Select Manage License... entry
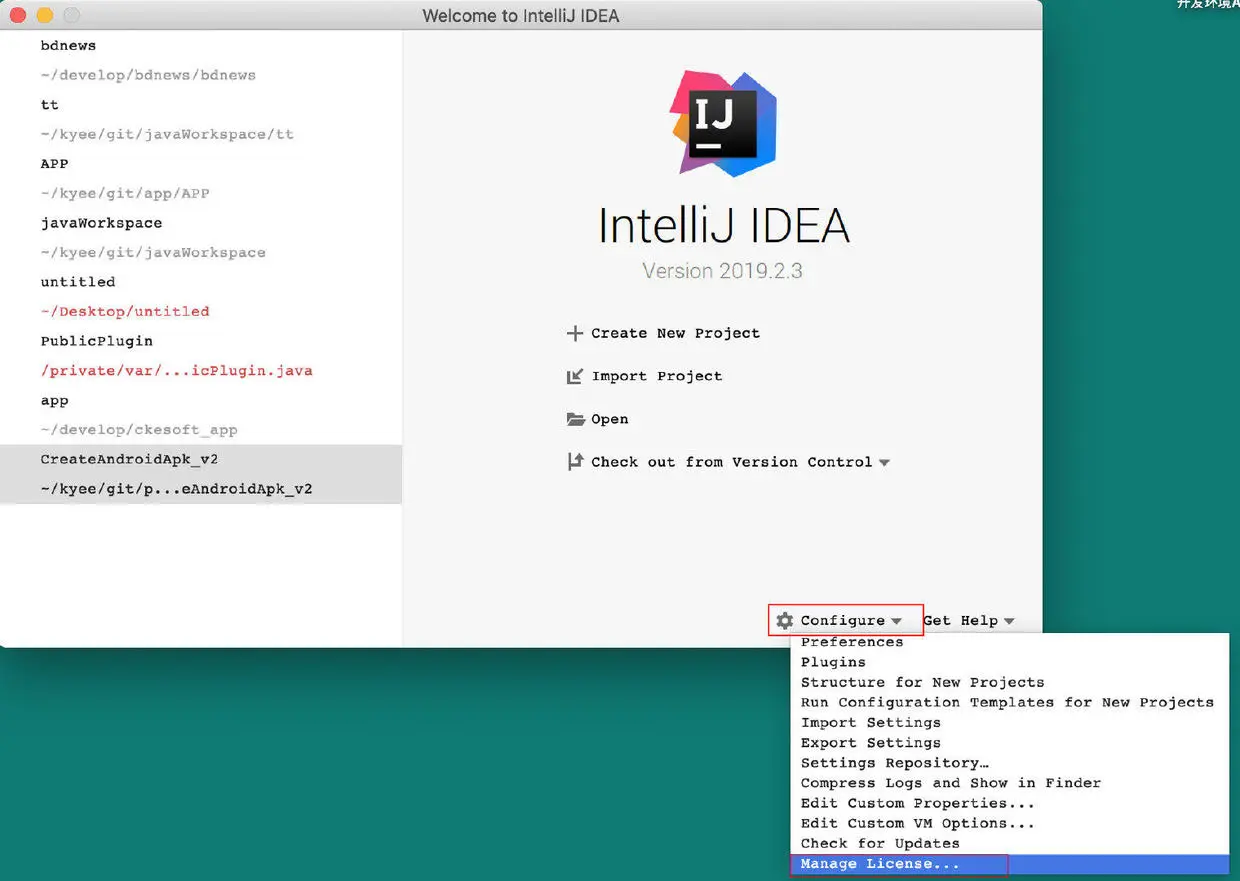The width and height of the screenshot is (1240, 881). [1009, 864]
